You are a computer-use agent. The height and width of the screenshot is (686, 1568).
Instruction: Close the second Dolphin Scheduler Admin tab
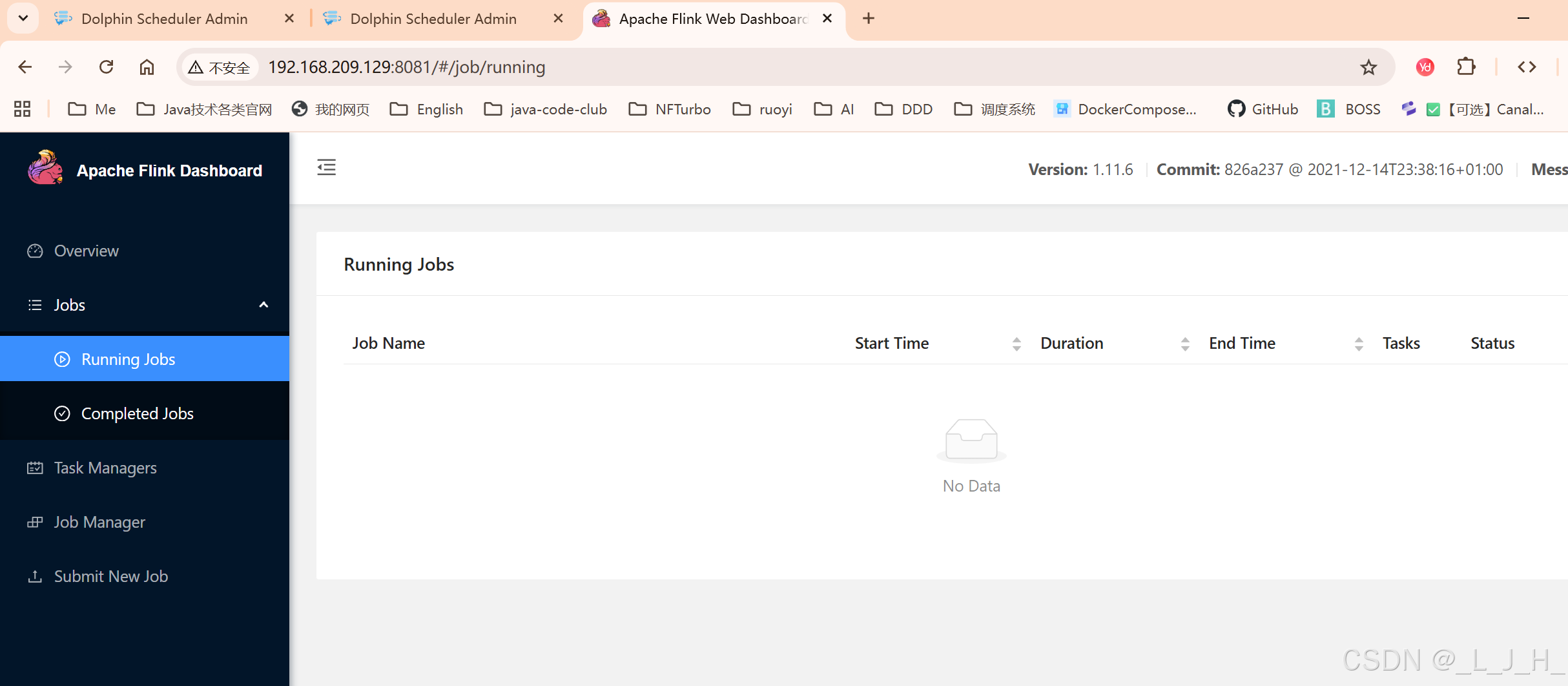click(x=559, y=19)
